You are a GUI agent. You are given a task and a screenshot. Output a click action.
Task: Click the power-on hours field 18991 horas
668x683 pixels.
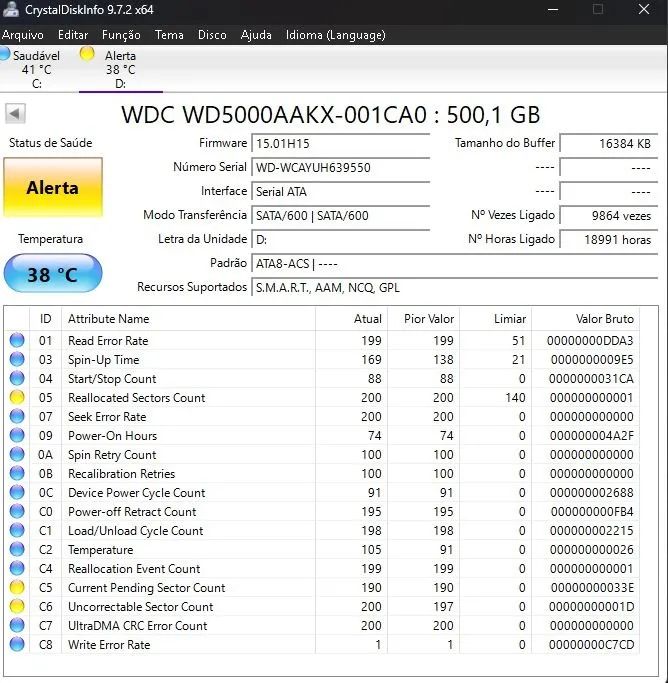coord(608,239)
